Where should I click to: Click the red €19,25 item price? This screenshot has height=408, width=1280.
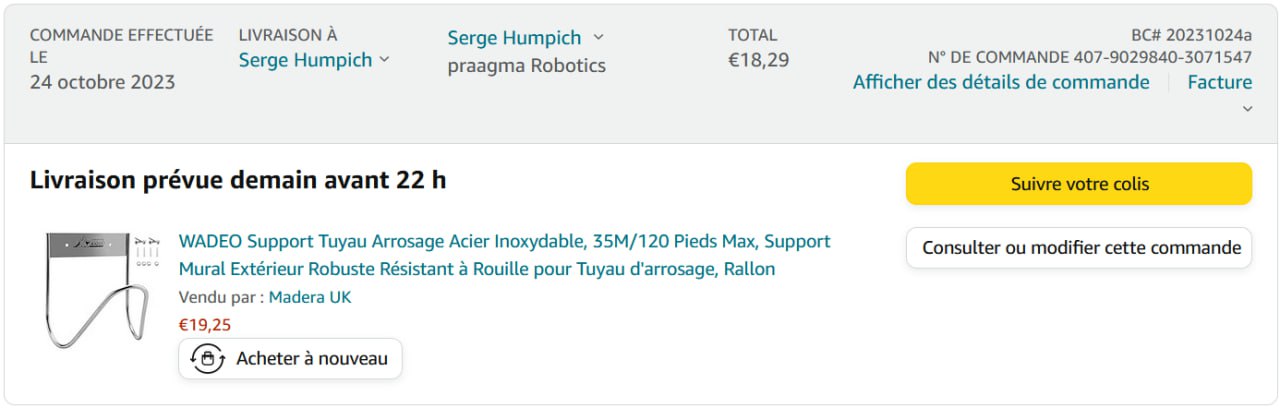click(x=205, y=324)
